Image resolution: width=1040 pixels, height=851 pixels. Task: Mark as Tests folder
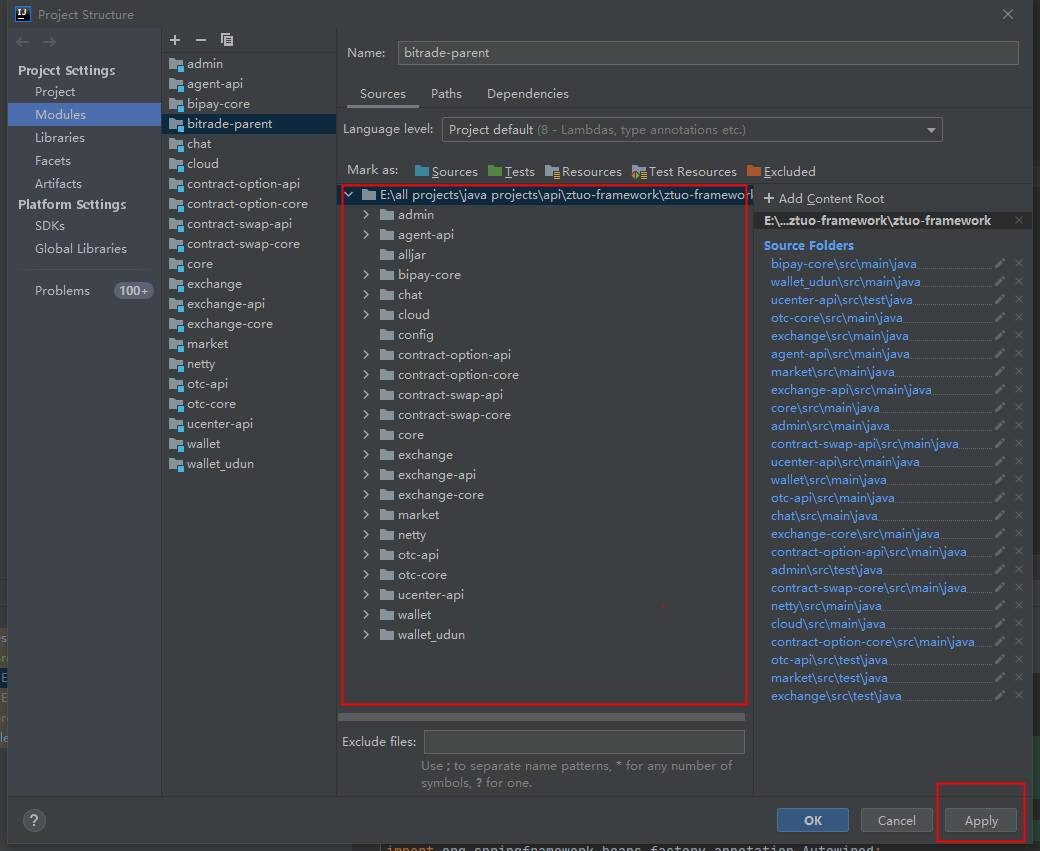(x=511, y=172)
